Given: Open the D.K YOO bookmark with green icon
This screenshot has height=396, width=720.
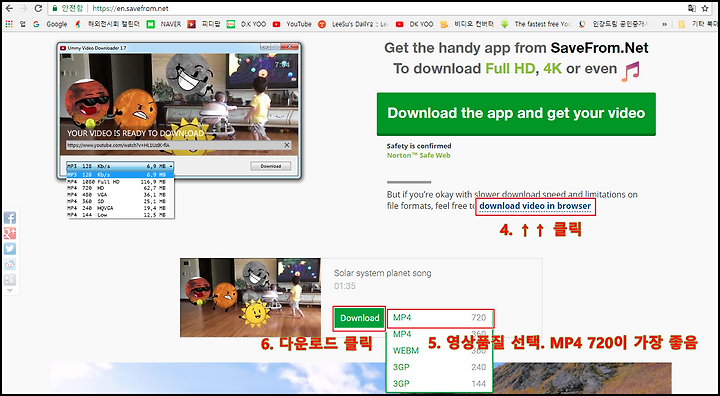Looking at the screenshot, I should pos(247,24).
